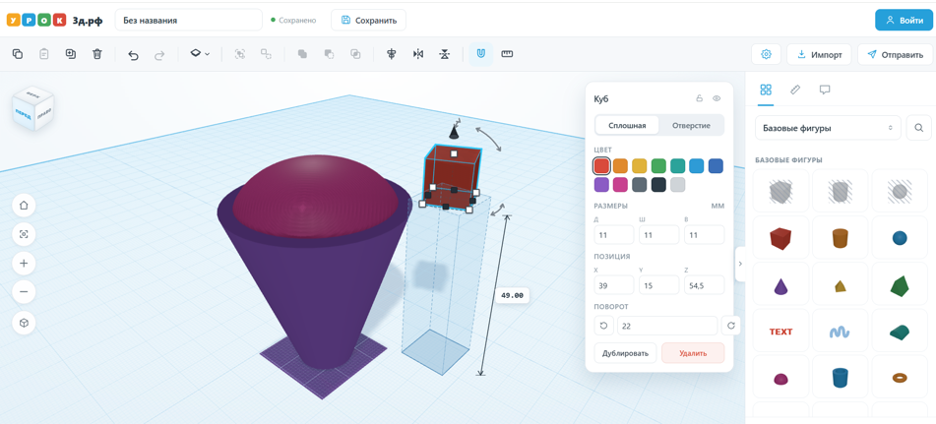This screenshot has height=424, width=936.
Task: Click the Отправить button
Action: click(895, 54)
